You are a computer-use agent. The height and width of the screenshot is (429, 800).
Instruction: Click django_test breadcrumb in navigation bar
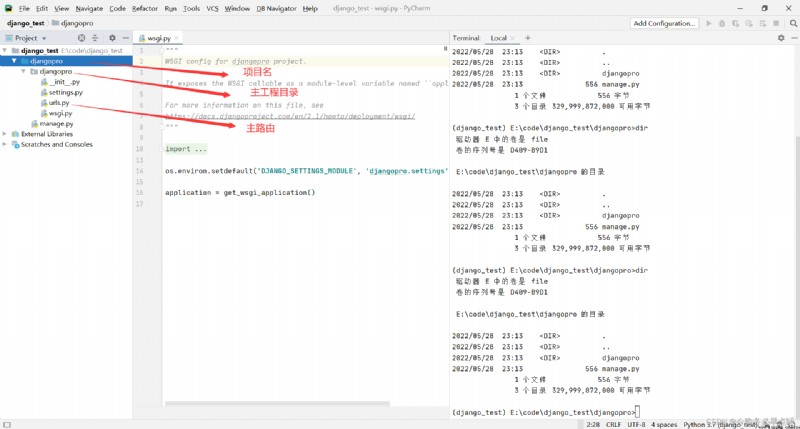tap(26, 23)
